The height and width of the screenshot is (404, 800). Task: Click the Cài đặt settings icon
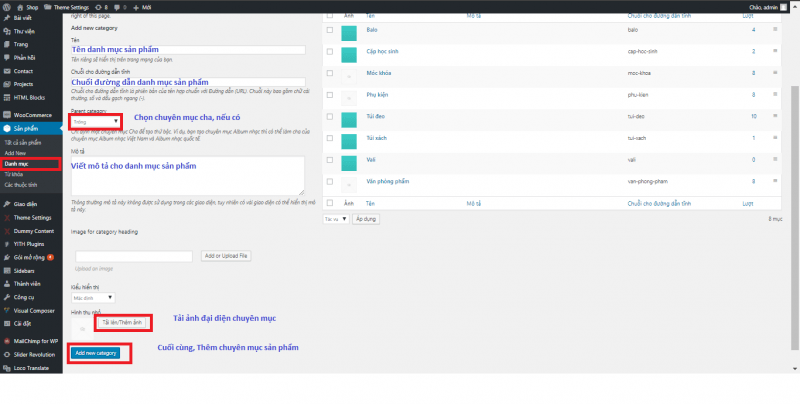coord(7,324)
